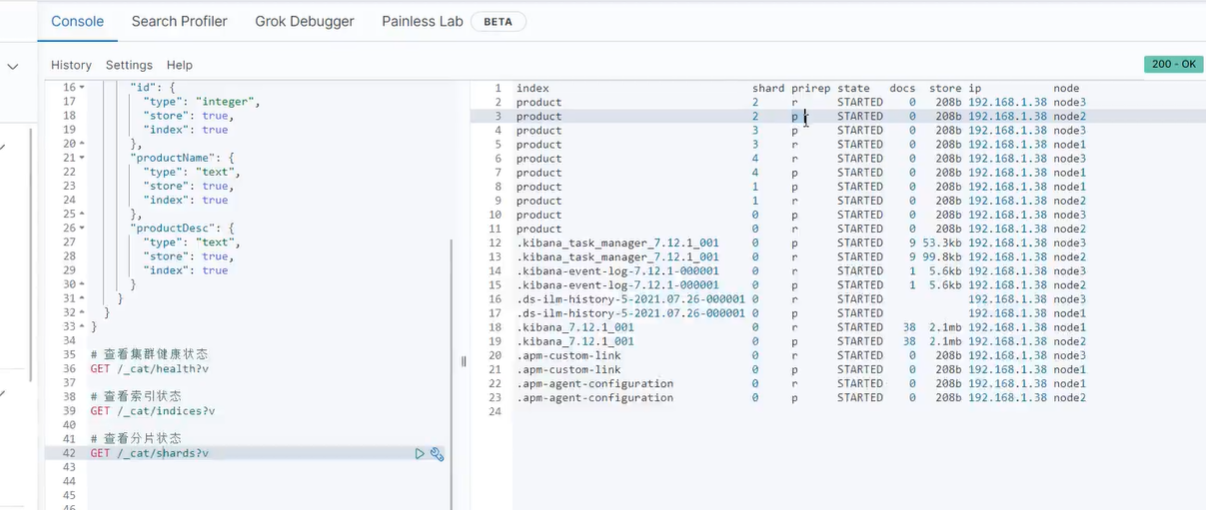Click .kibana_task_manager_7.12.1_001 on output line 12
This screenshot has width=1206, height=510.
click(x=617, y=243)
